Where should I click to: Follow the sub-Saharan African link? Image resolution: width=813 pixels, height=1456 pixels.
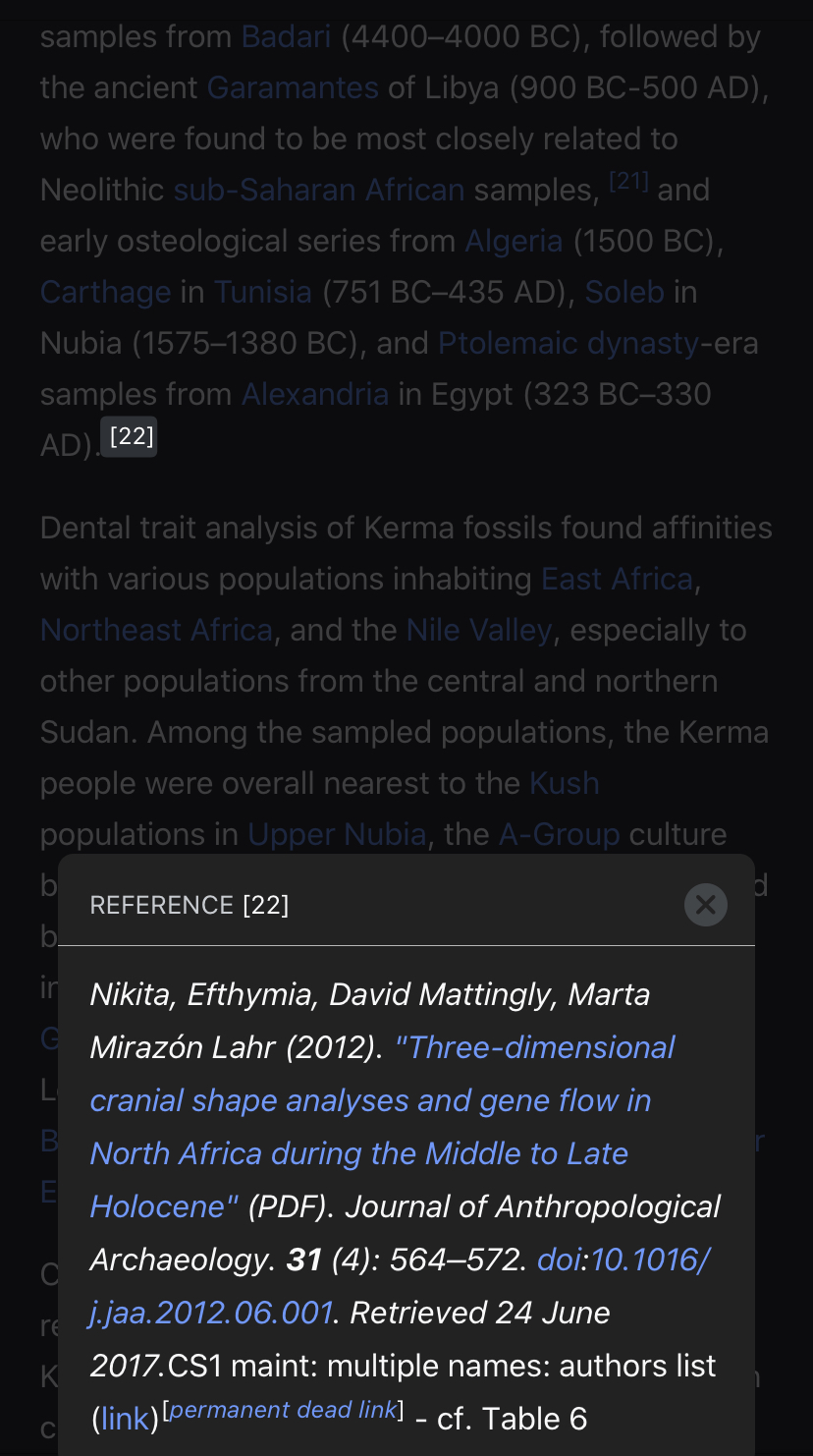[x=319, y=190]
